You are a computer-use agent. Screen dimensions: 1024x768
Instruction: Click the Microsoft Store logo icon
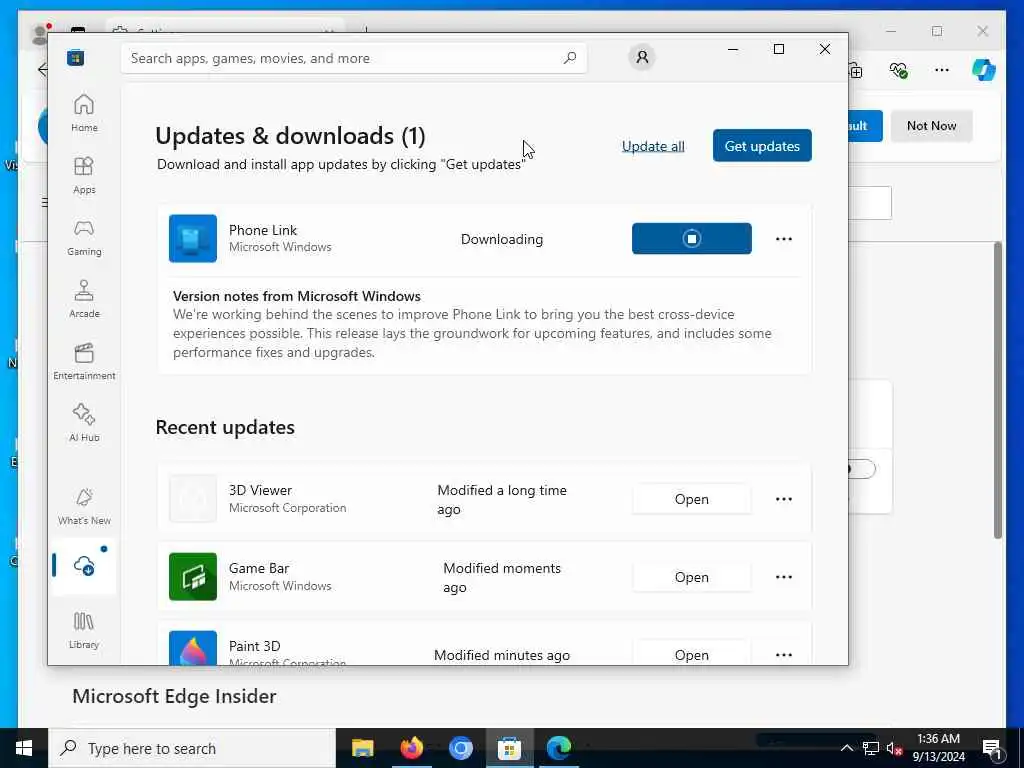click(x=75, y=57)
